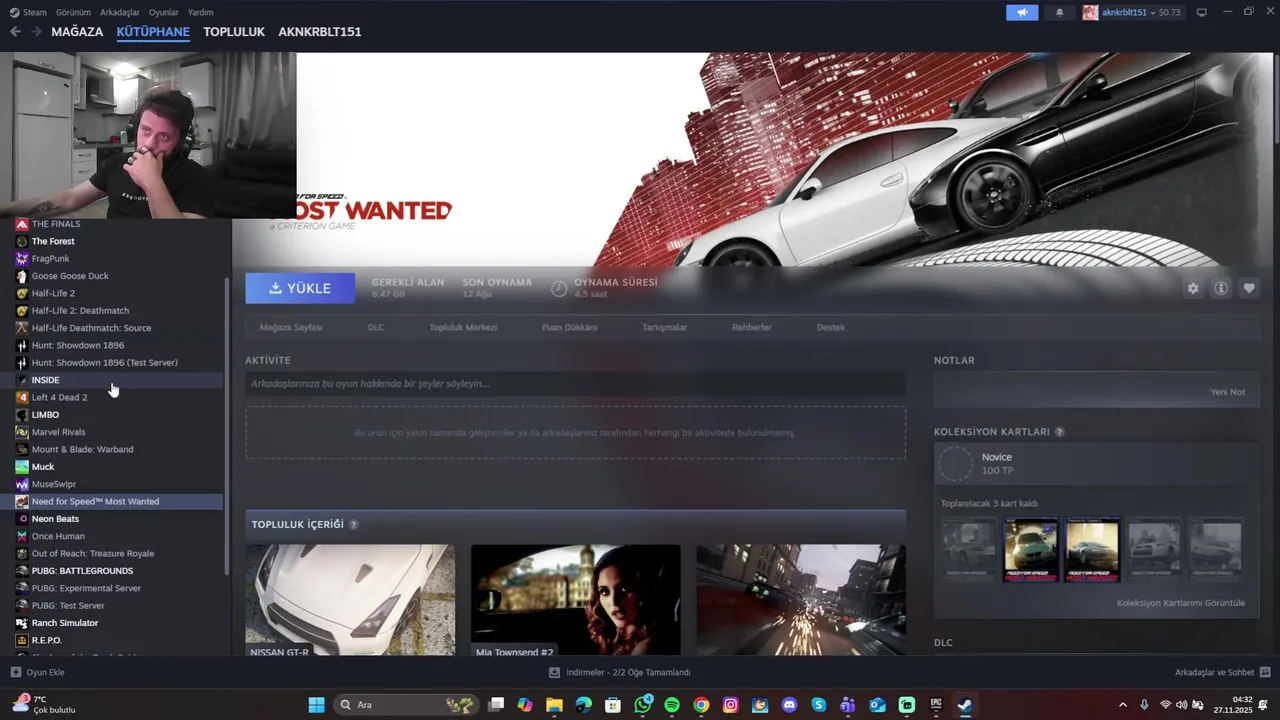Go back with the left arrow
The width and height of the screenshot is (1280, 720).
pos(15,32)
